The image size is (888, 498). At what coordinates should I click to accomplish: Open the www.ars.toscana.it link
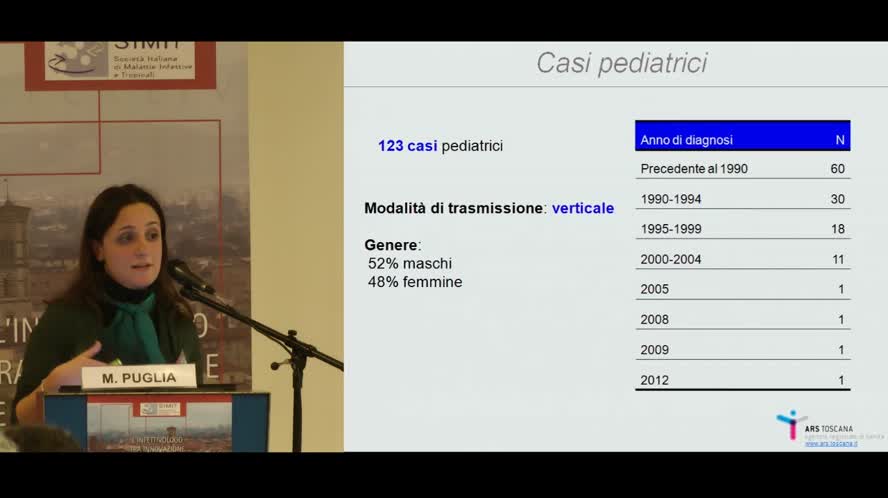point(831,444)
